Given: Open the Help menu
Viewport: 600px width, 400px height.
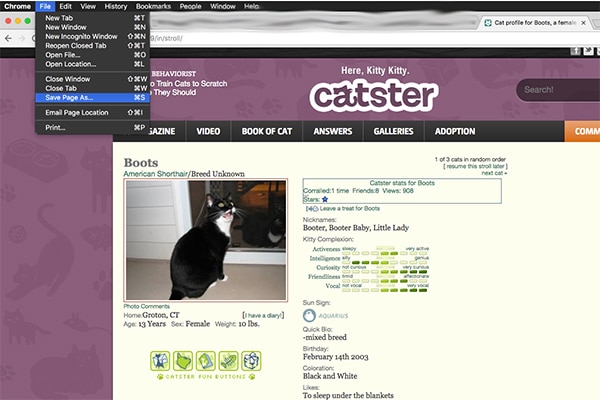Looking at the screenshot, I should coord(251,6).
